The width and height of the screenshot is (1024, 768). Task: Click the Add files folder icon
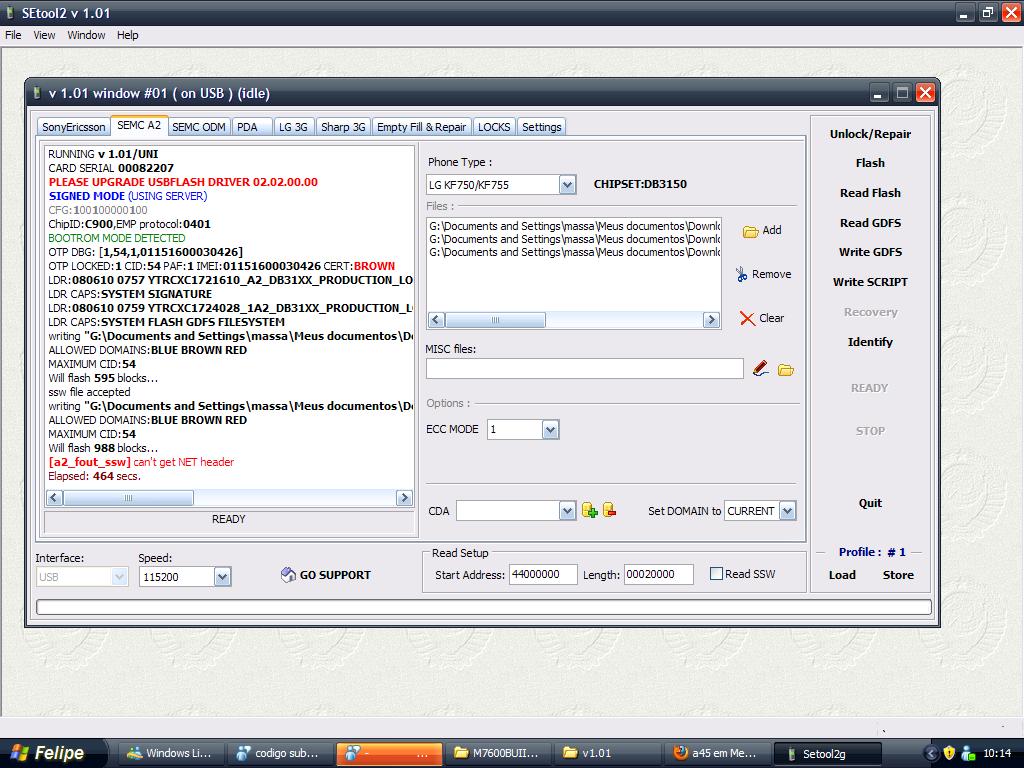pos(750,231)
